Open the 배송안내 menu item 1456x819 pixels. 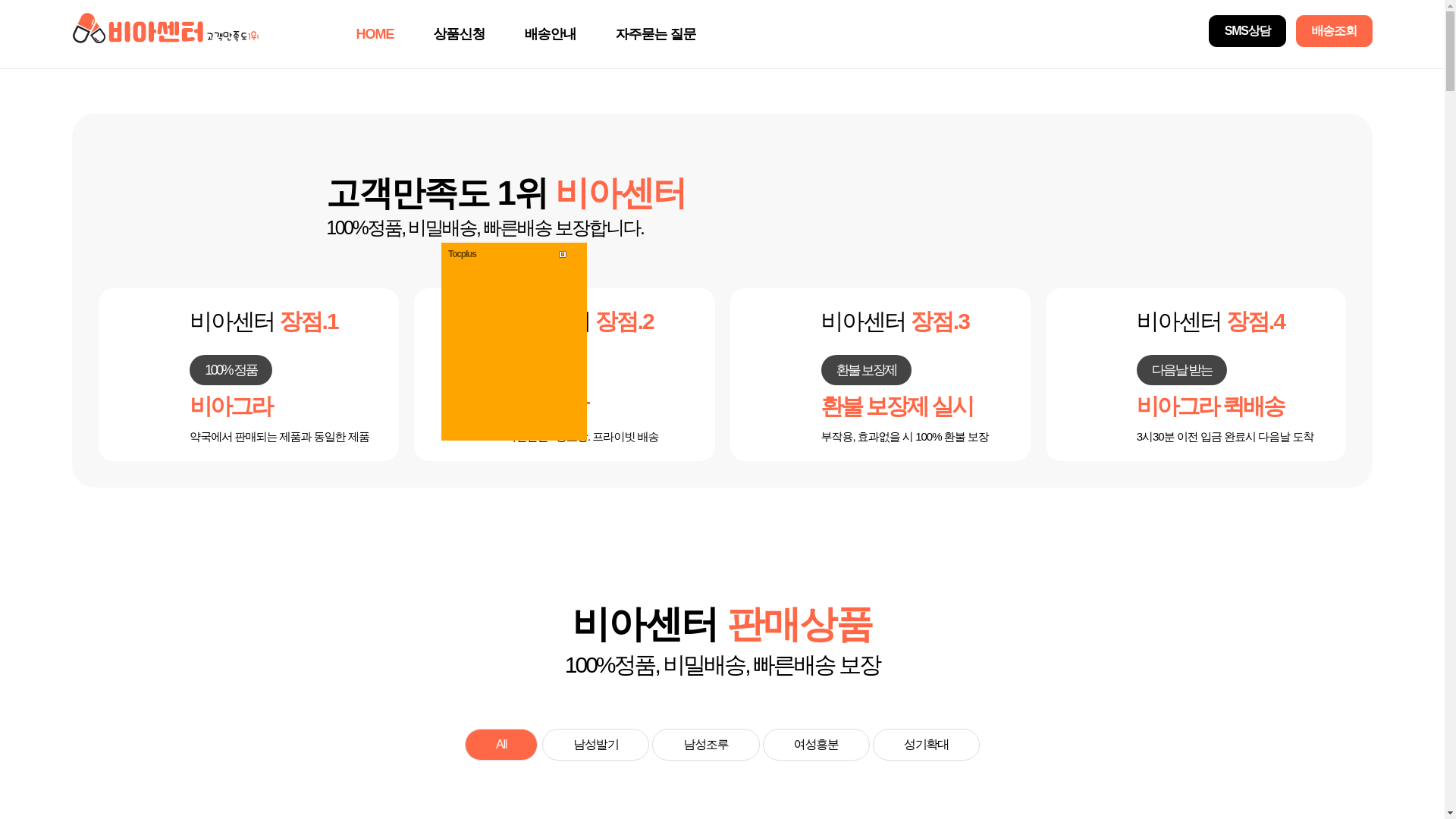tap(550, 34)
